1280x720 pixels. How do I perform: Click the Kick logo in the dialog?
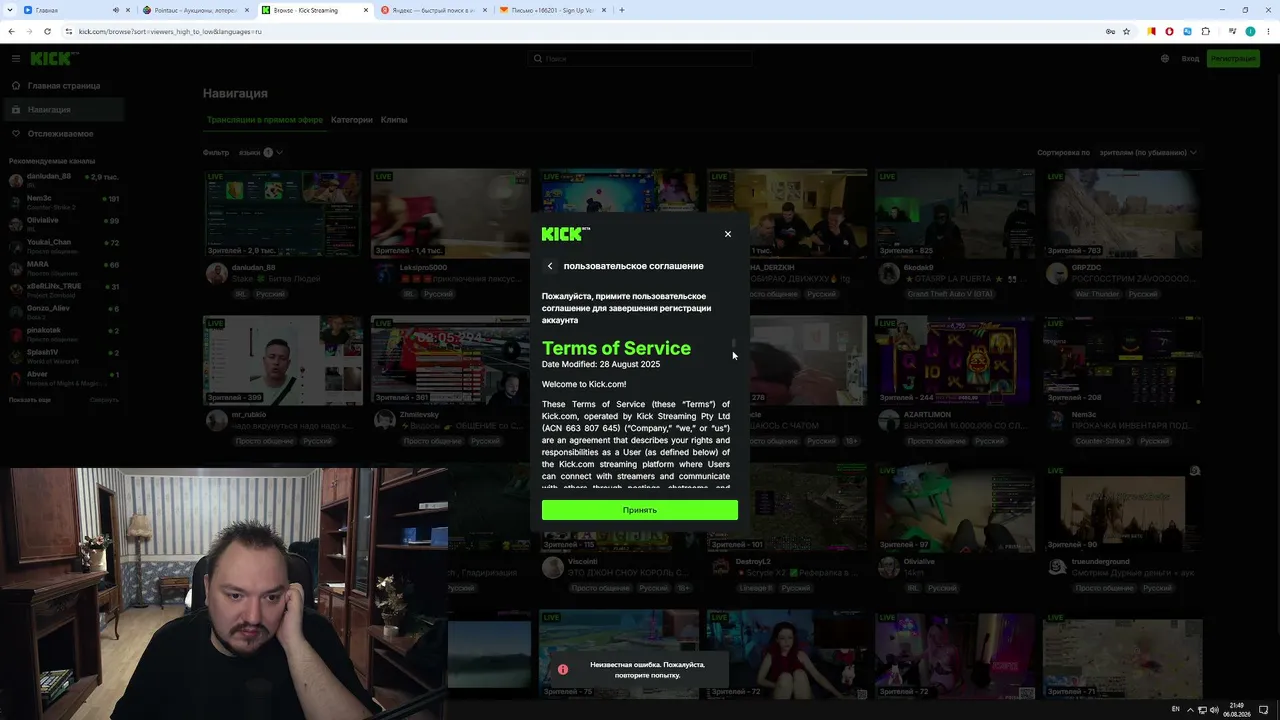pos(566,234)
